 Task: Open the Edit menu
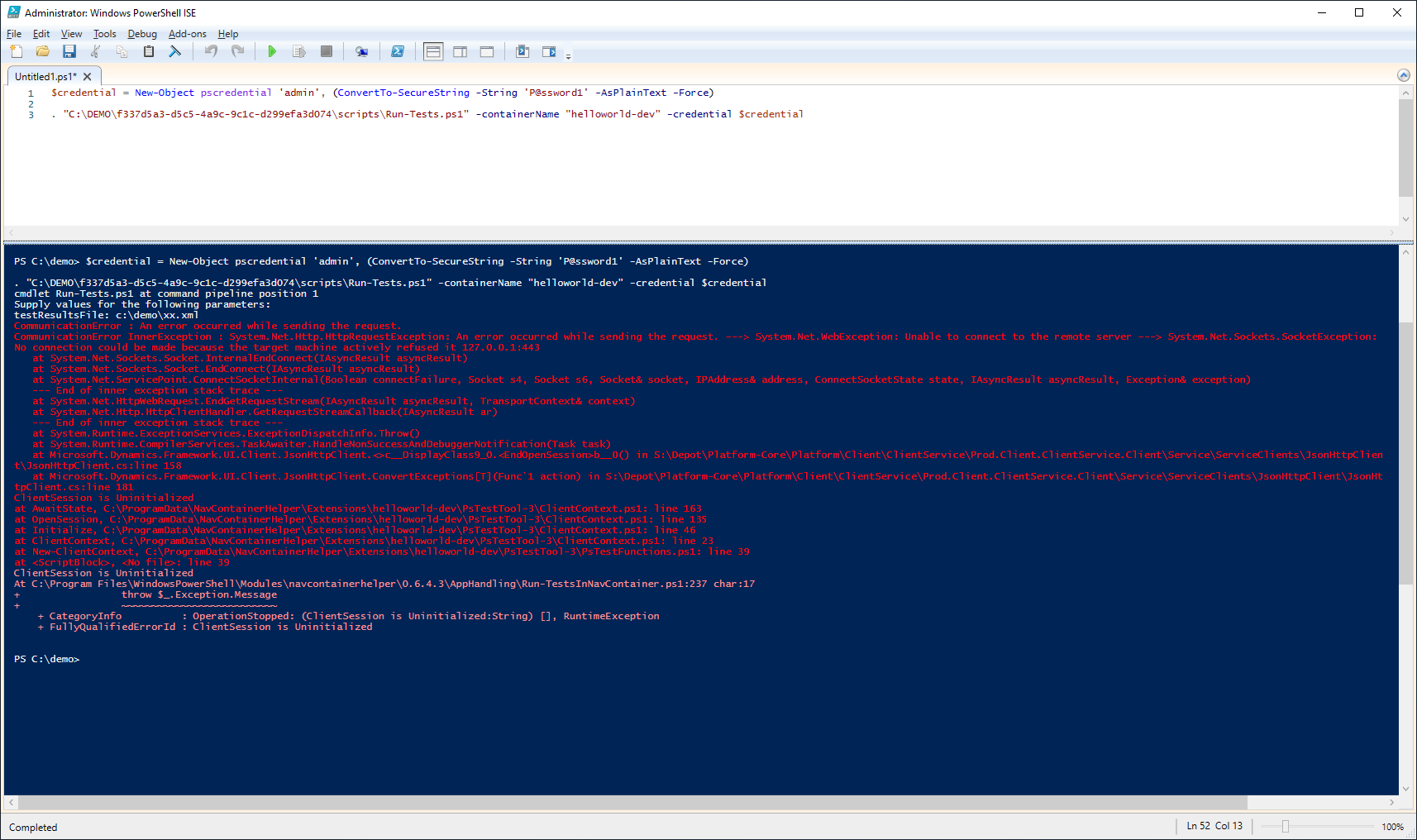pyautogui.click(x=41, y=34)
